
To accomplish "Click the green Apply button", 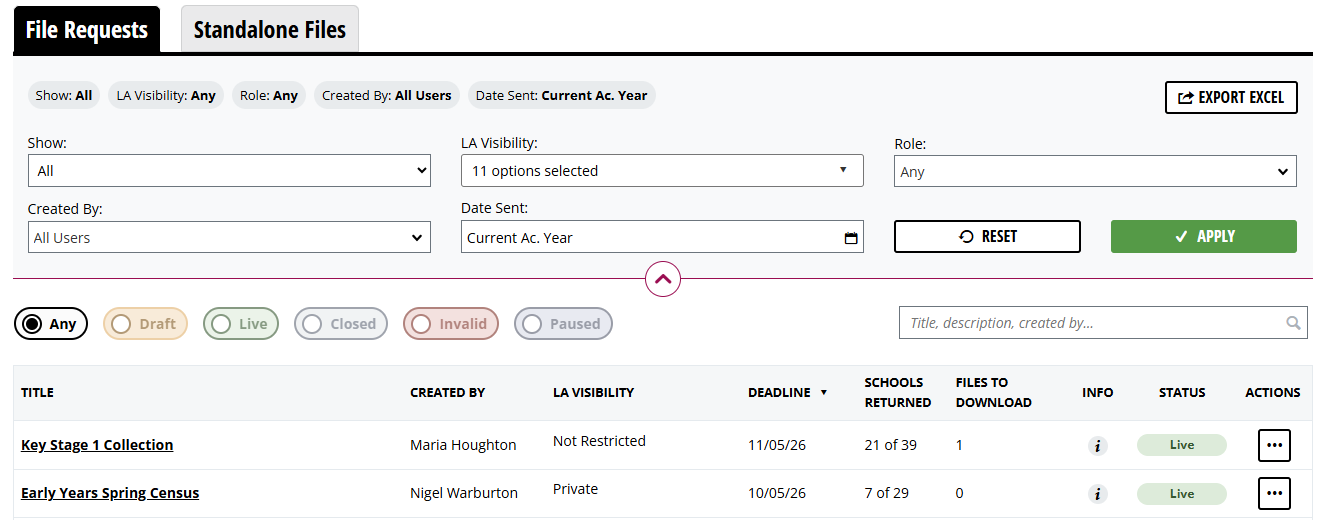I will [1204, 236].
